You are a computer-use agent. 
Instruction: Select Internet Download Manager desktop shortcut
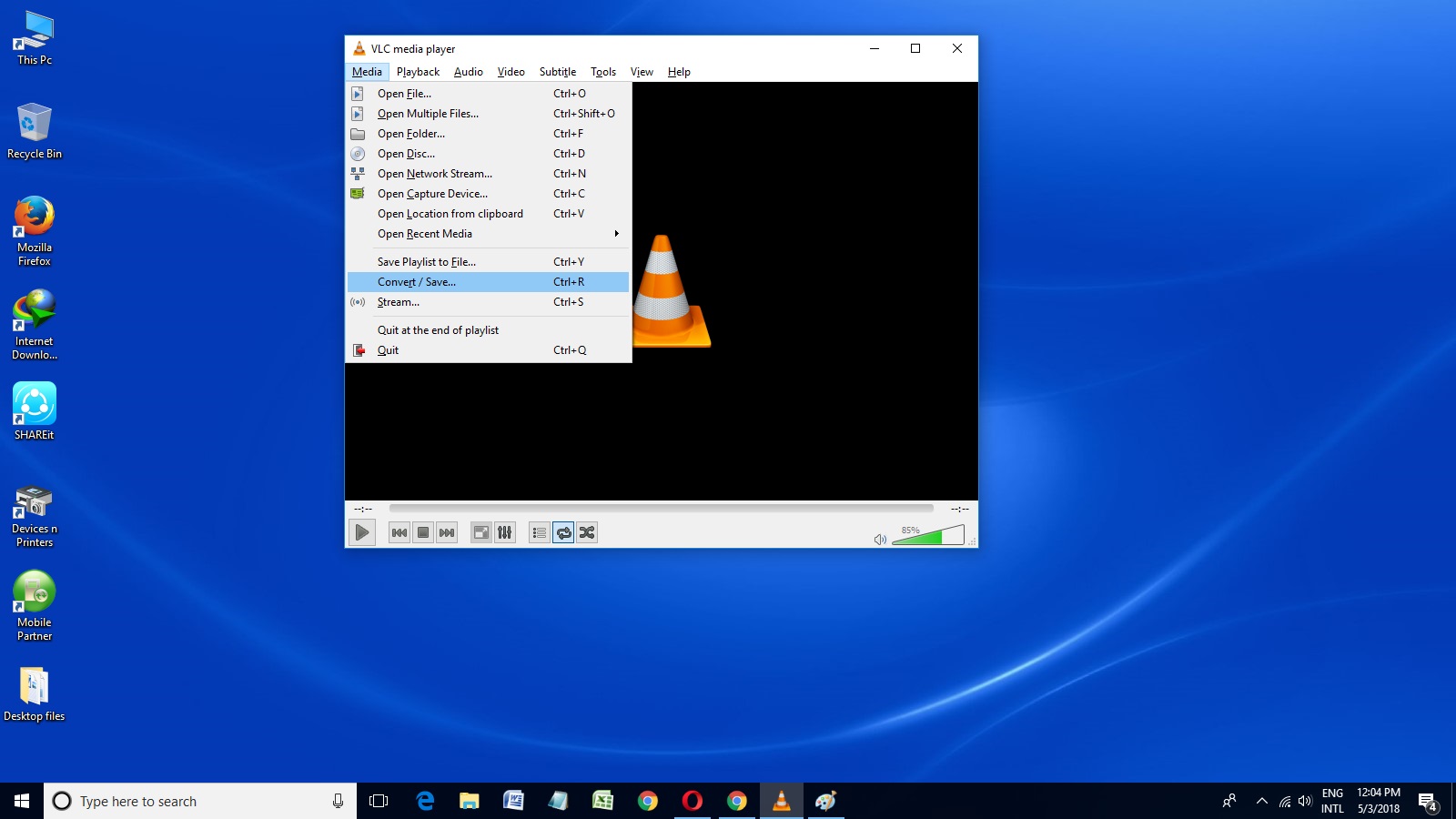click(35, 325)
